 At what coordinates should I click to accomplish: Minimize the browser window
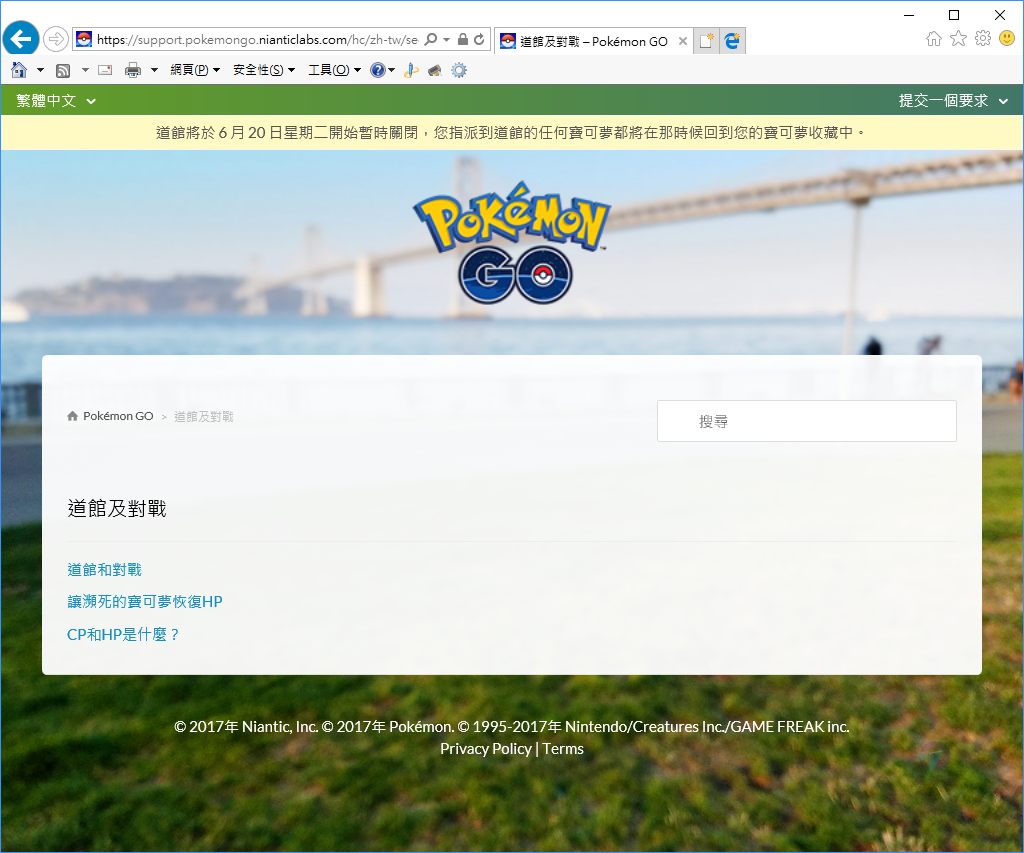click(x=909, y=14)
